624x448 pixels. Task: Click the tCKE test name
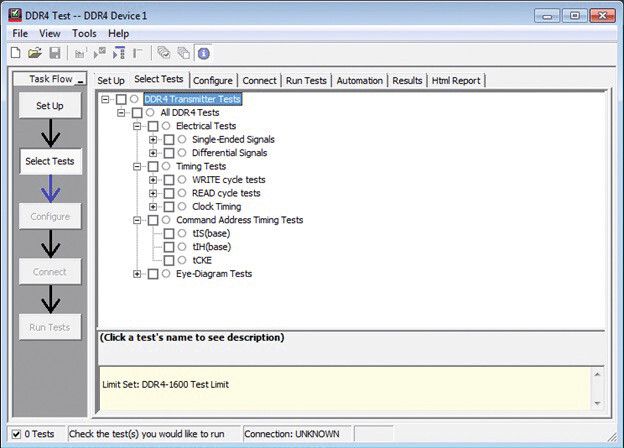click(x=202, y=260)
